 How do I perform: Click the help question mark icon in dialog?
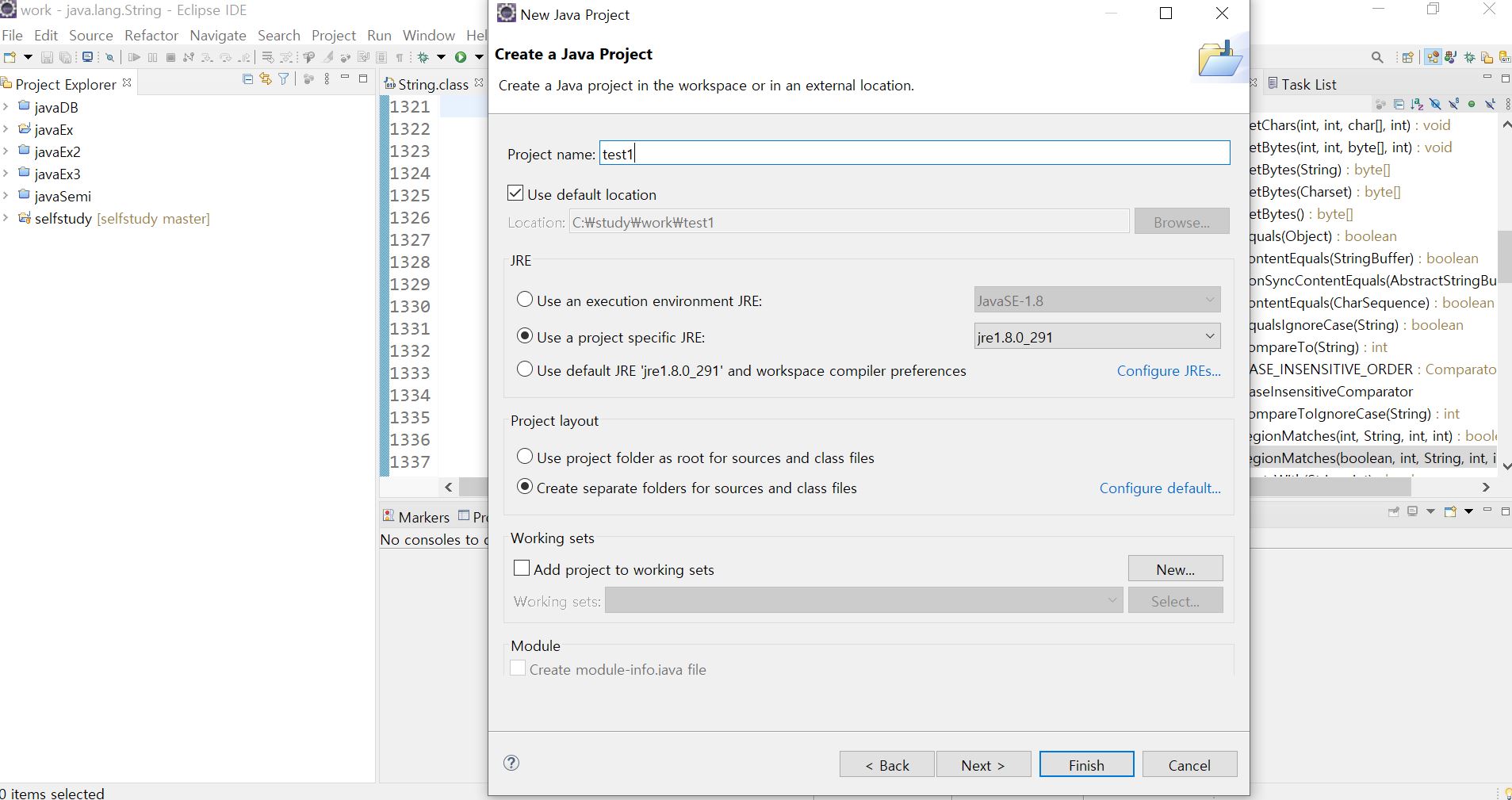(x=511, y=763)
